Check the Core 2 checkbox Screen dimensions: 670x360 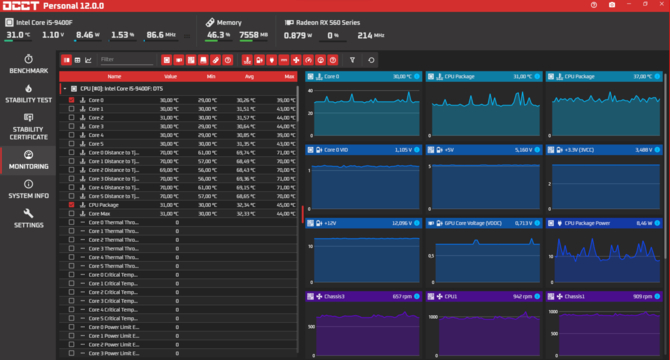(x=71, y=117)
